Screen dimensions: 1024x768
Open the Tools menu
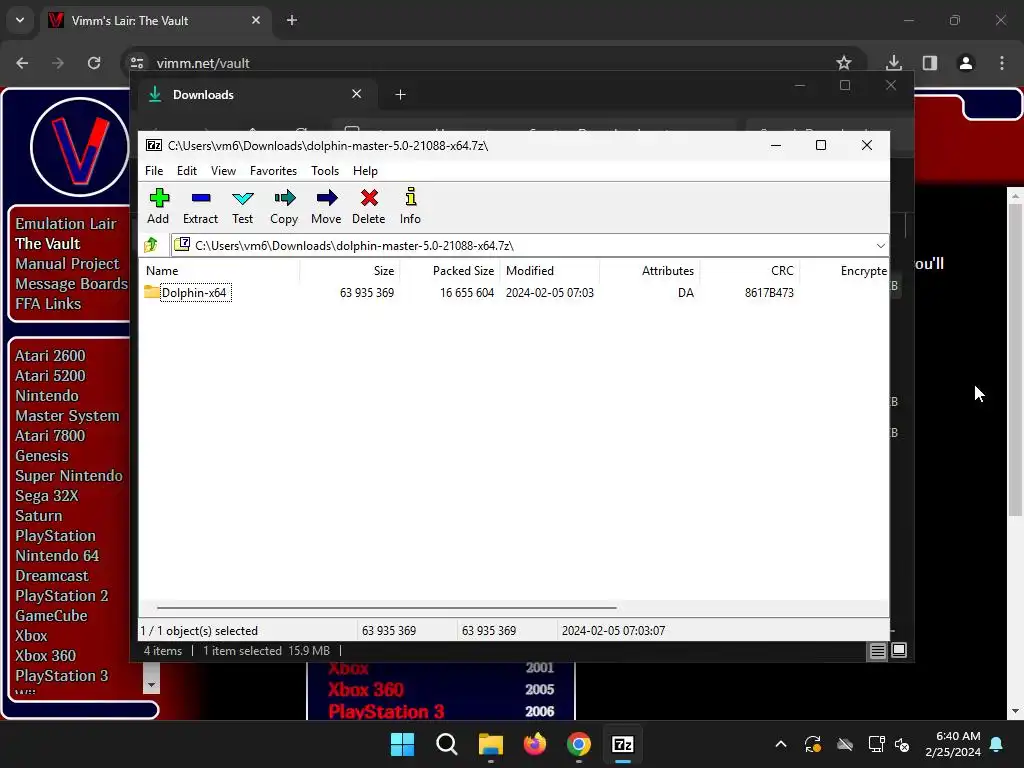pos(325,170)
